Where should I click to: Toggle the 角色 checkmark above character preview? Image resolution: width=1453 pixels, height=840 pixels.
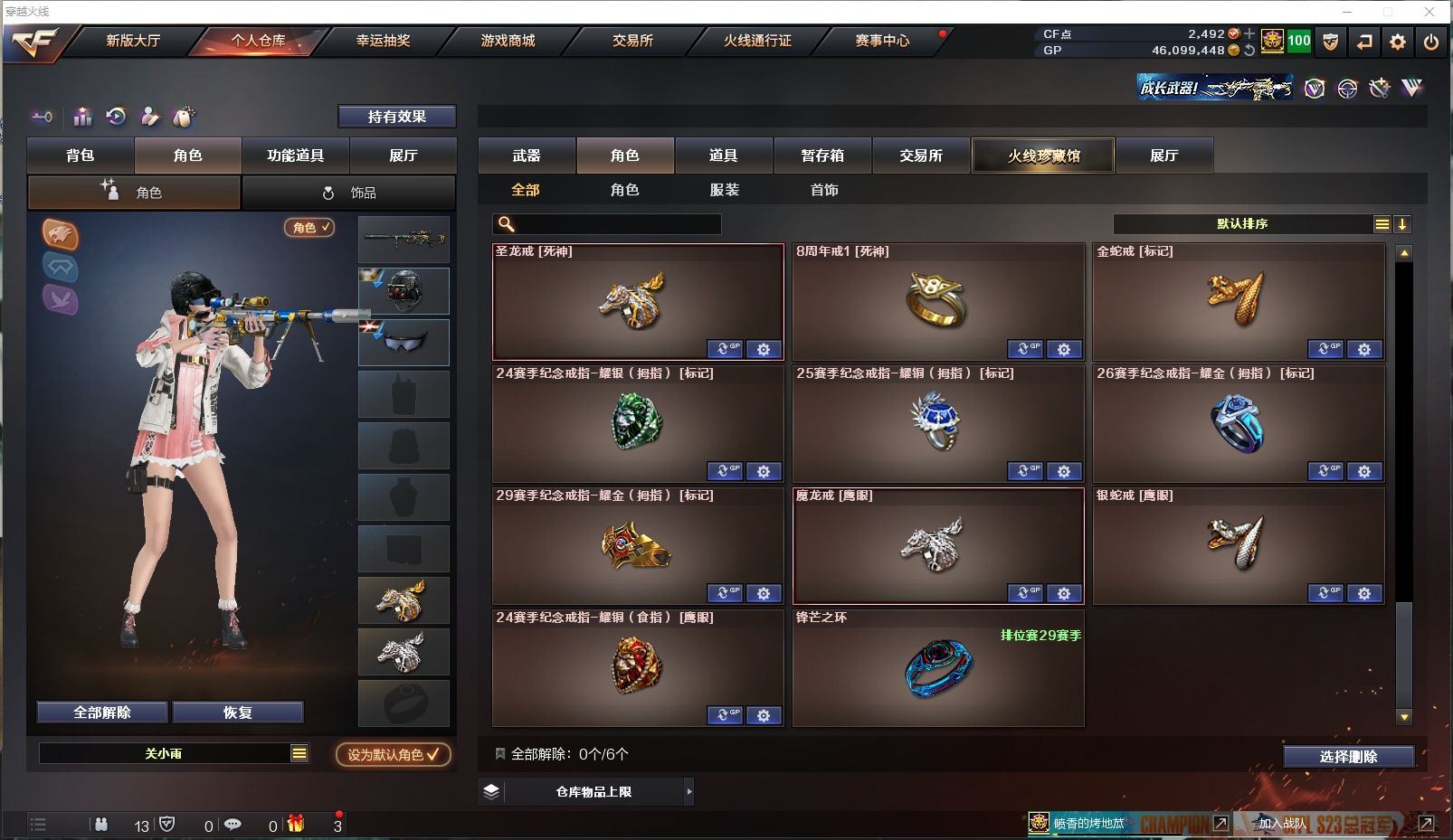tap(309, 228)
